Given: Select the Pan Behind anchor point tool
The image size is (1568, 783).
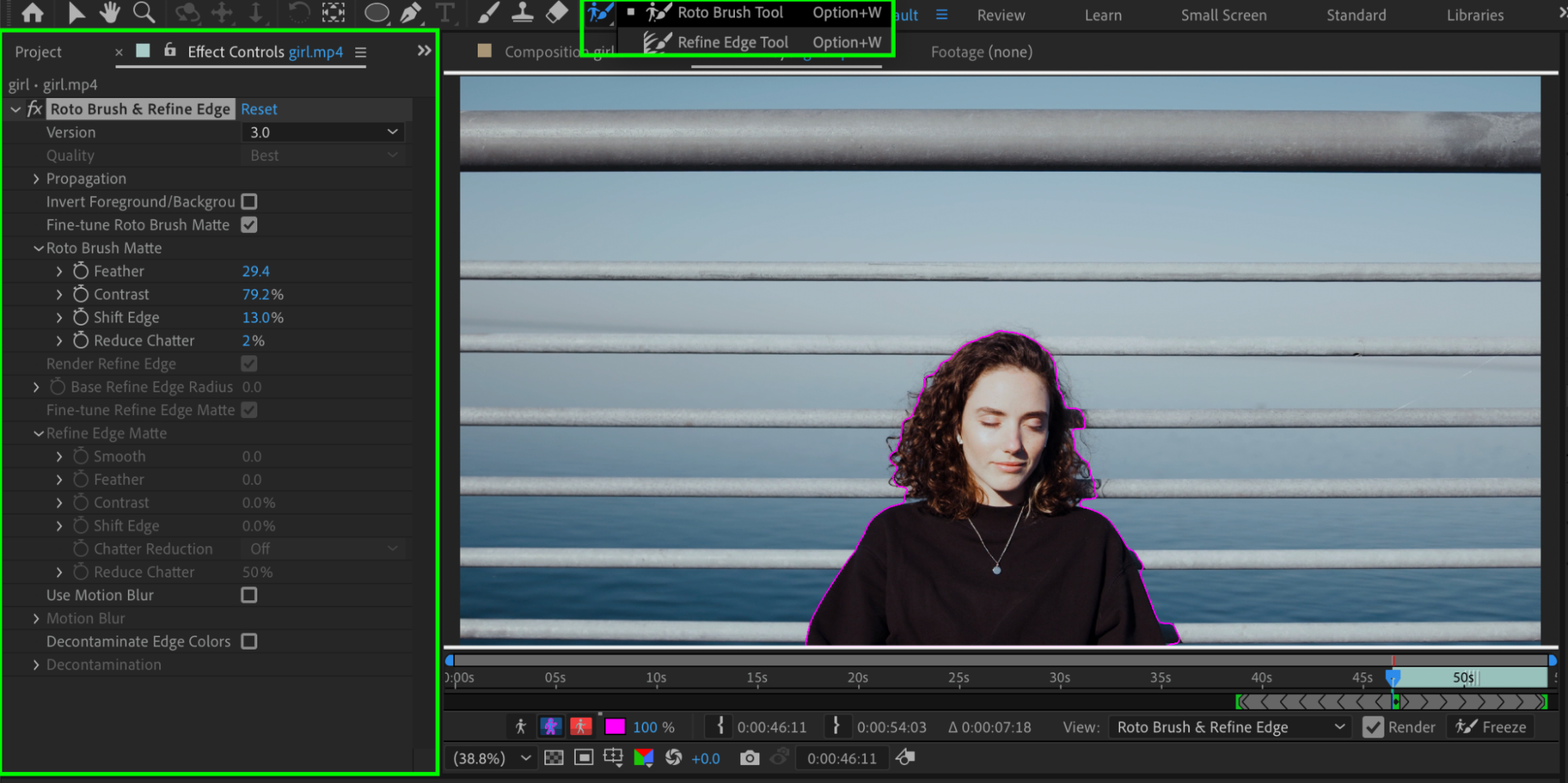Looking at the screenshot, I should (333, 13).
